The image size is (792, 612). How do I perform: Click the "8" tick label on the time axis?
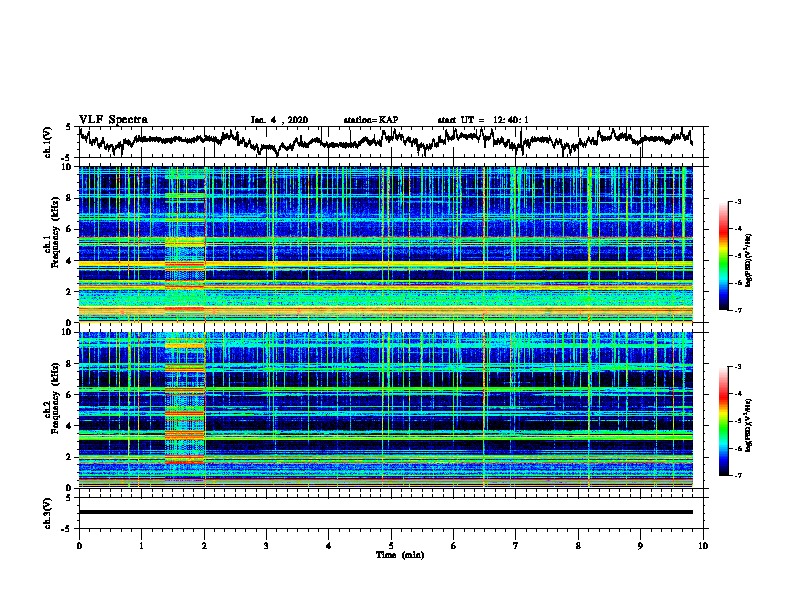point(578,546)
